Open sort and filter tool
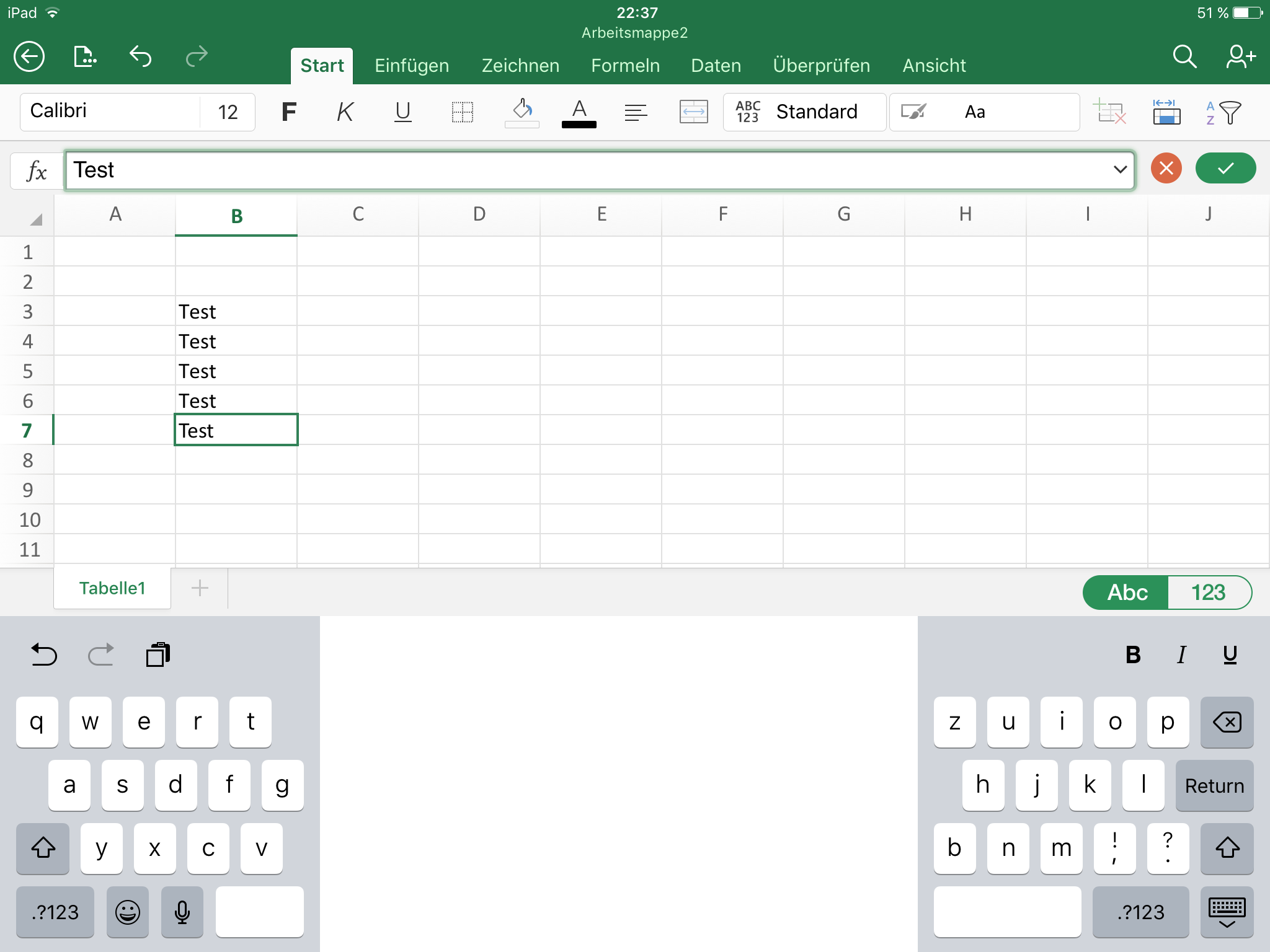Viewport: 1270px width, 952px height. click(1223, 112)
